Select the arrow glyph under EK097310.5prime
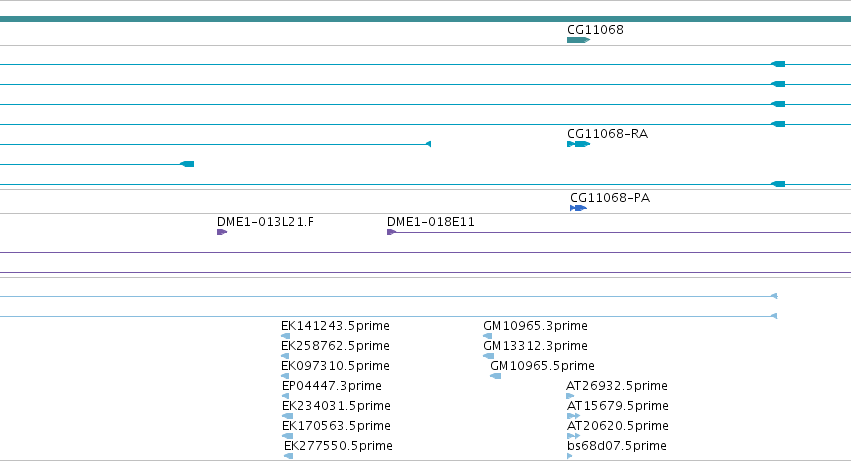 (285, 376)
